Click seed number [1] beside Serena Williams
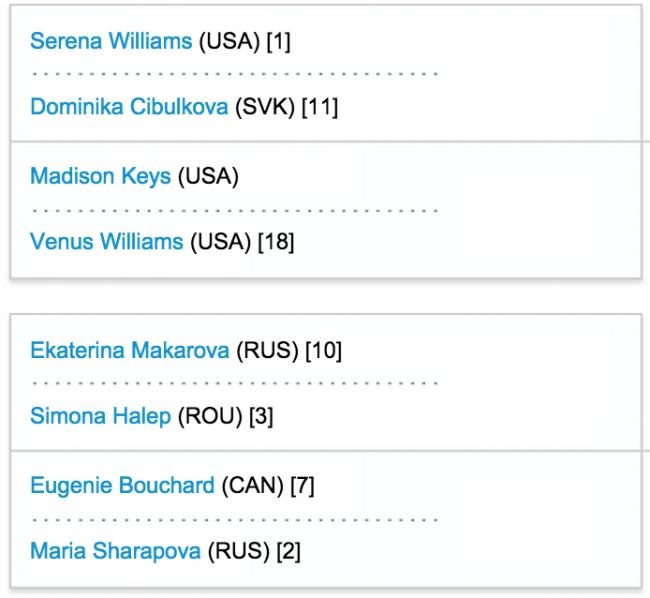This screenshot has width=650, height=598. coord(278,41)
